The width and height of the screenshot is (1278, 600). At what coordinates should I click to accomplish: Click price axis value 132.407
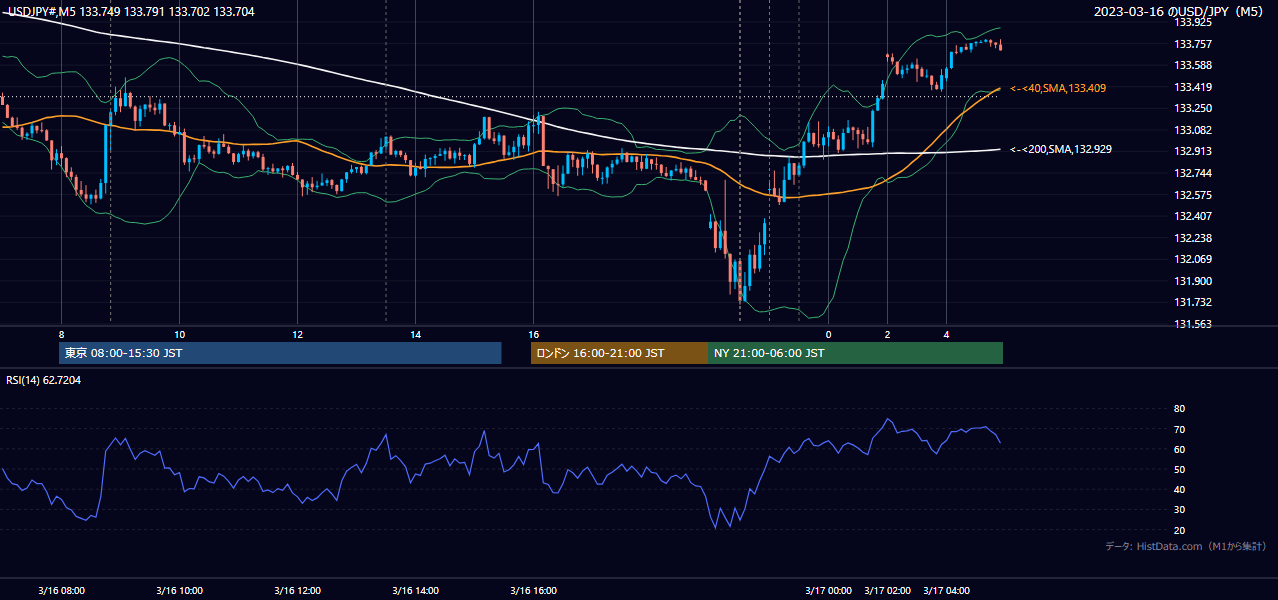(x=1193, y=216)
